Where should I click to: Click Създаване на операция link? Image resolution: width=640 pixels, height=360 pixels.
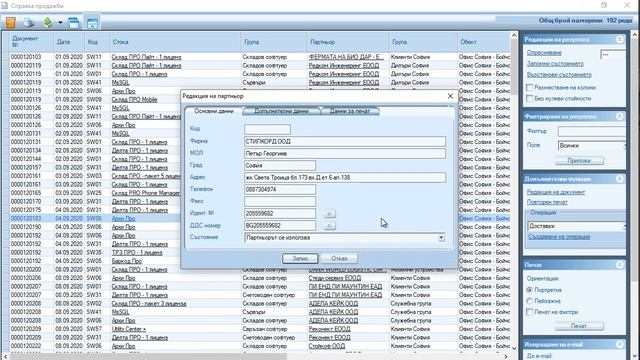[559, 237]
